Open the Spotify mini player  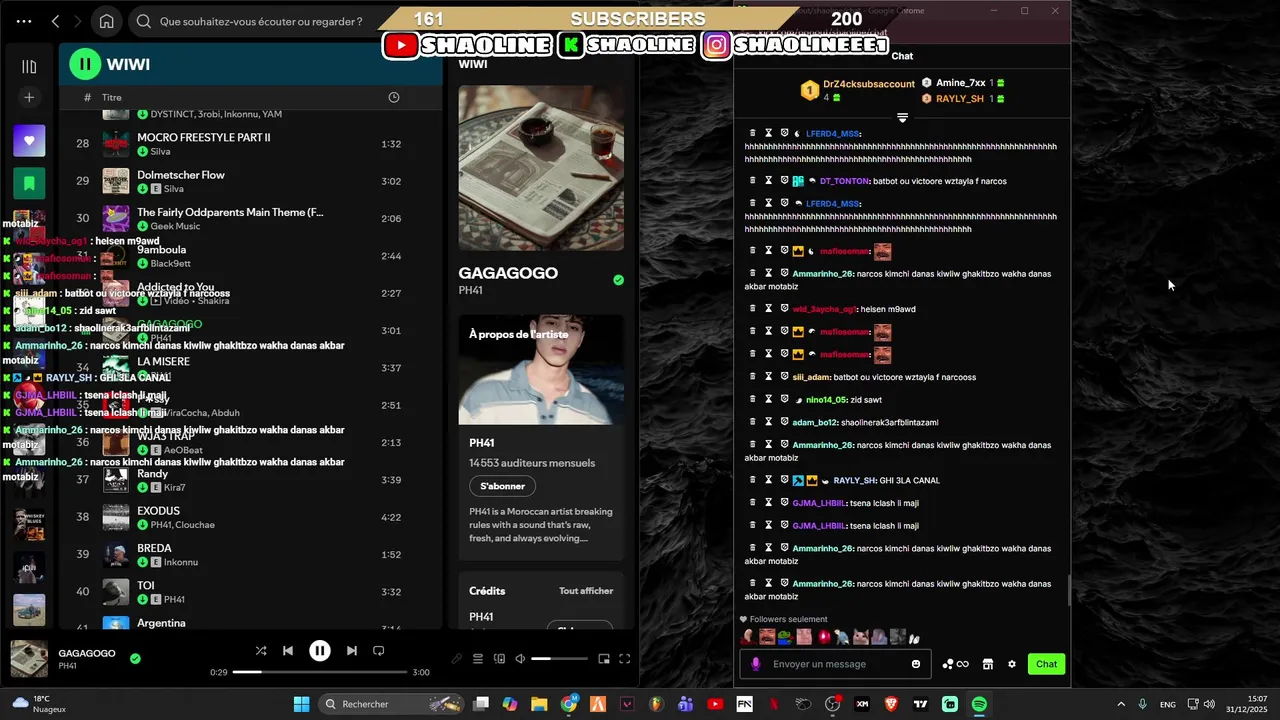click(604, 659)
